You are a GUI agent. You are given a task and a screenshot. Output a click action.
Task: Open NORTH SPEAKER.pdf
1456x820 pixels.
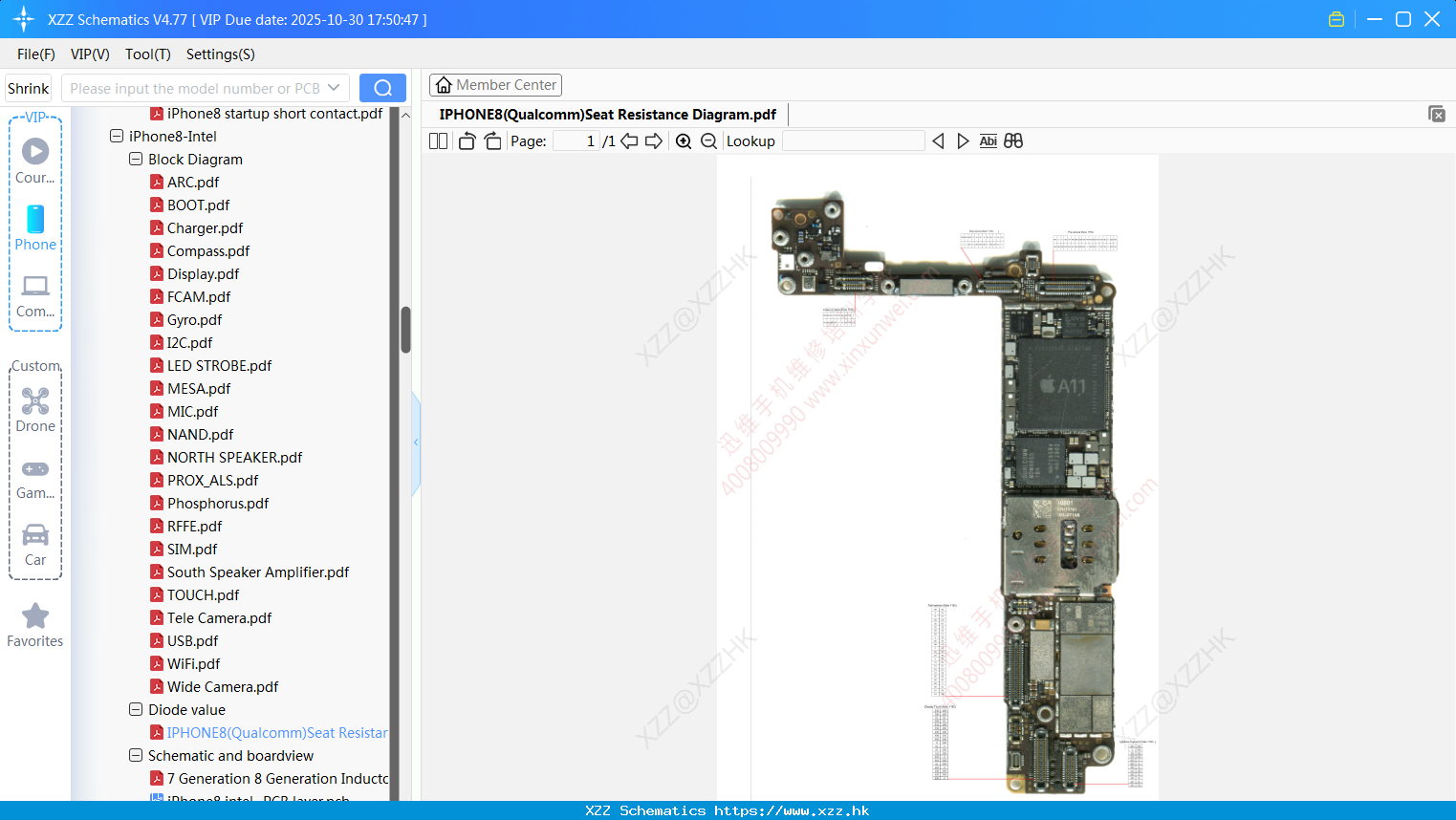tap(234, 457)
